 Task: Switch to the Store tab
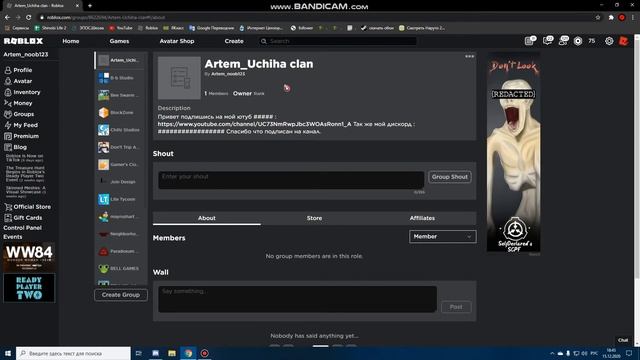click(314, 218)
